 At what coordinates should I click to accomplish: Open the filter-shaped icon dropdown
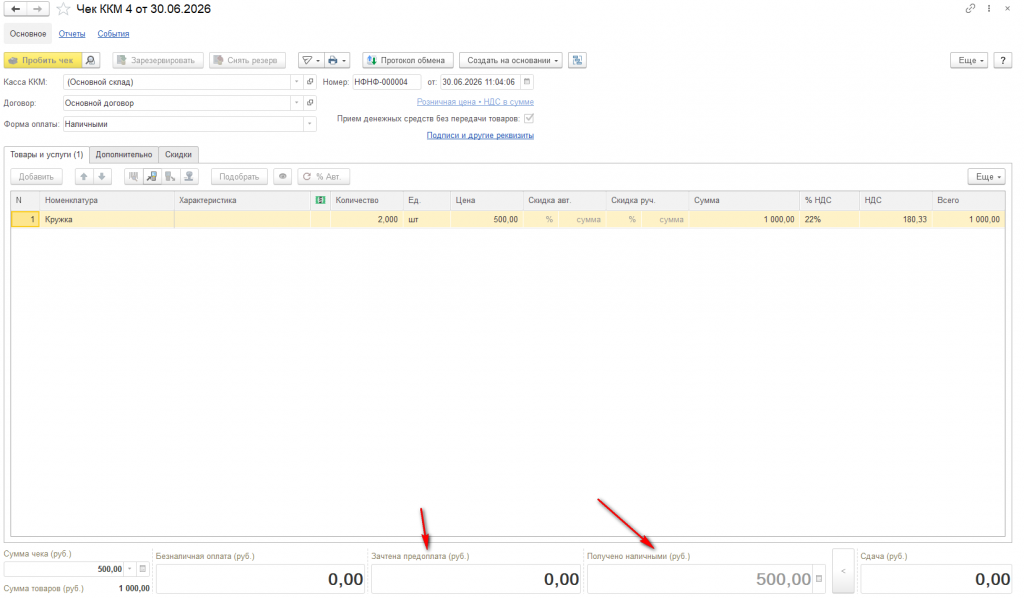pos(311,60)
